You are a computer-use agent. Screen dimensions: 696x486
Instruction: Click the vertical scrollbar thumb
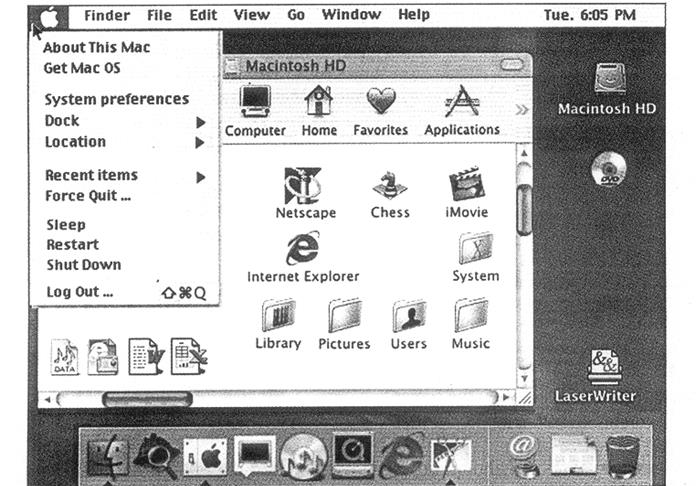pyautogui.click(x=524, y=209)
